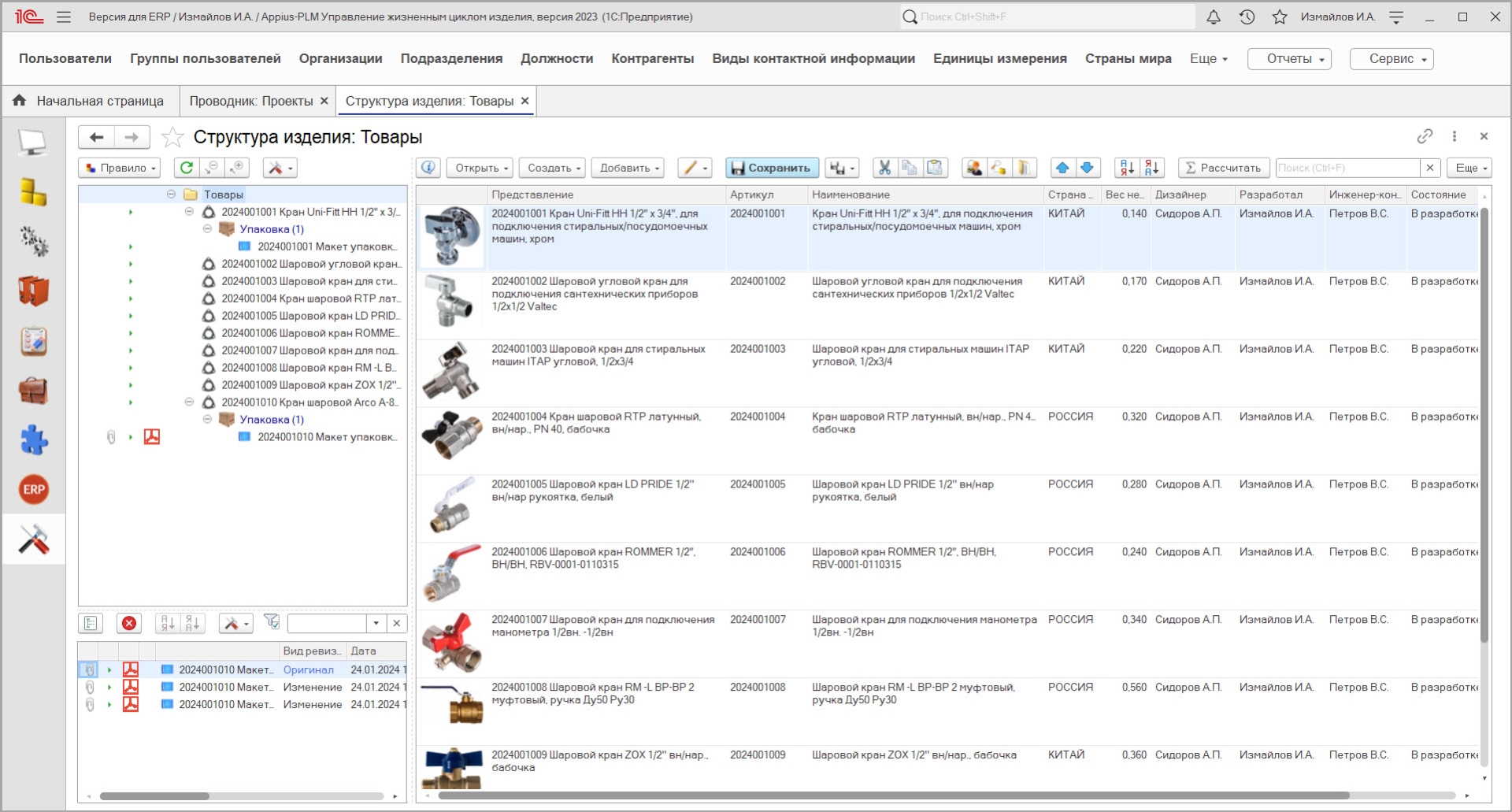Add form to favorites with star
This screenshot has width=1512, height=812.
click(x=172, y=137)
